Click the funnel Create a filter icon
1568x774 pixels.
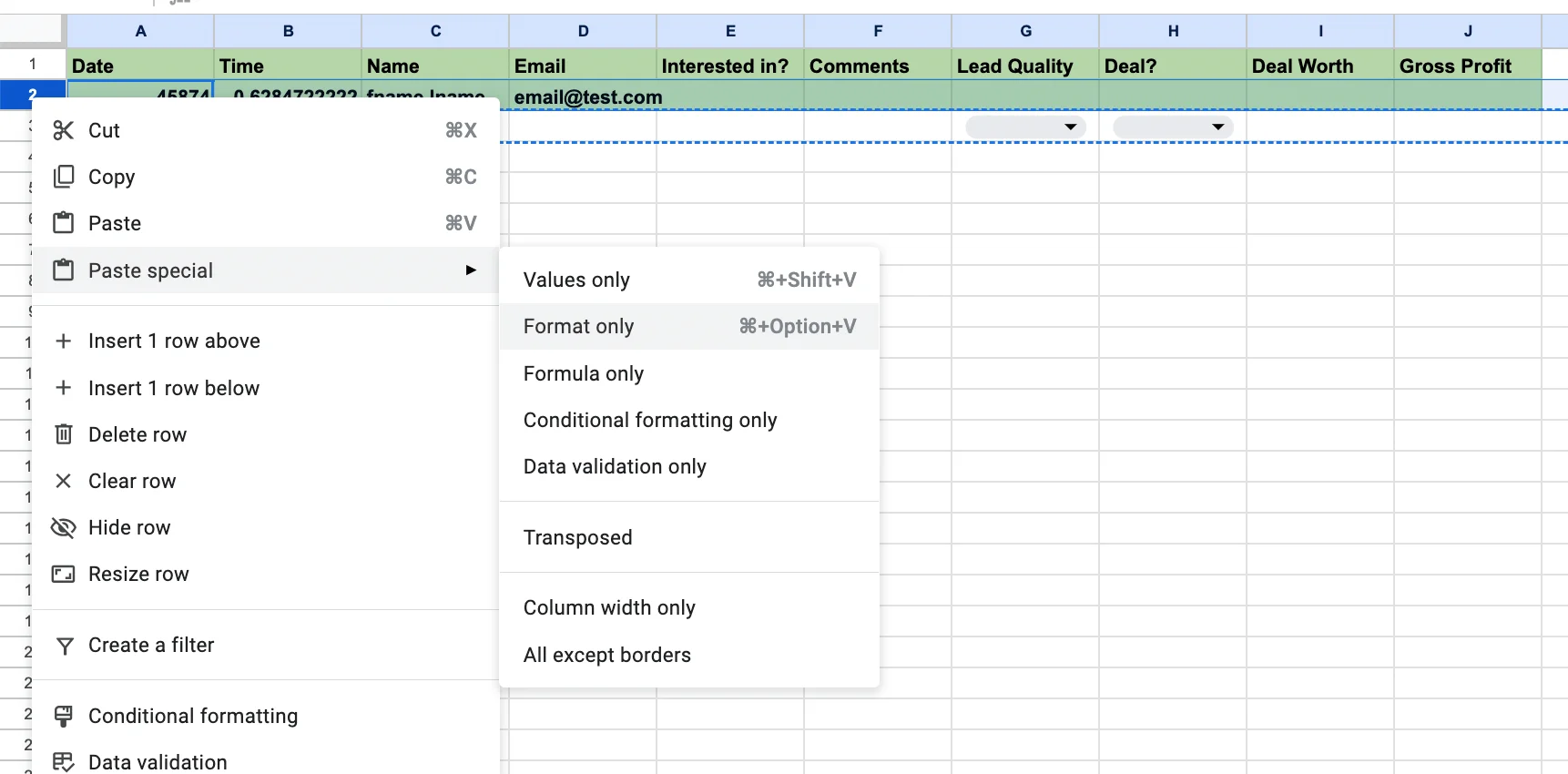pyautogui.click(x=64, y=646)
